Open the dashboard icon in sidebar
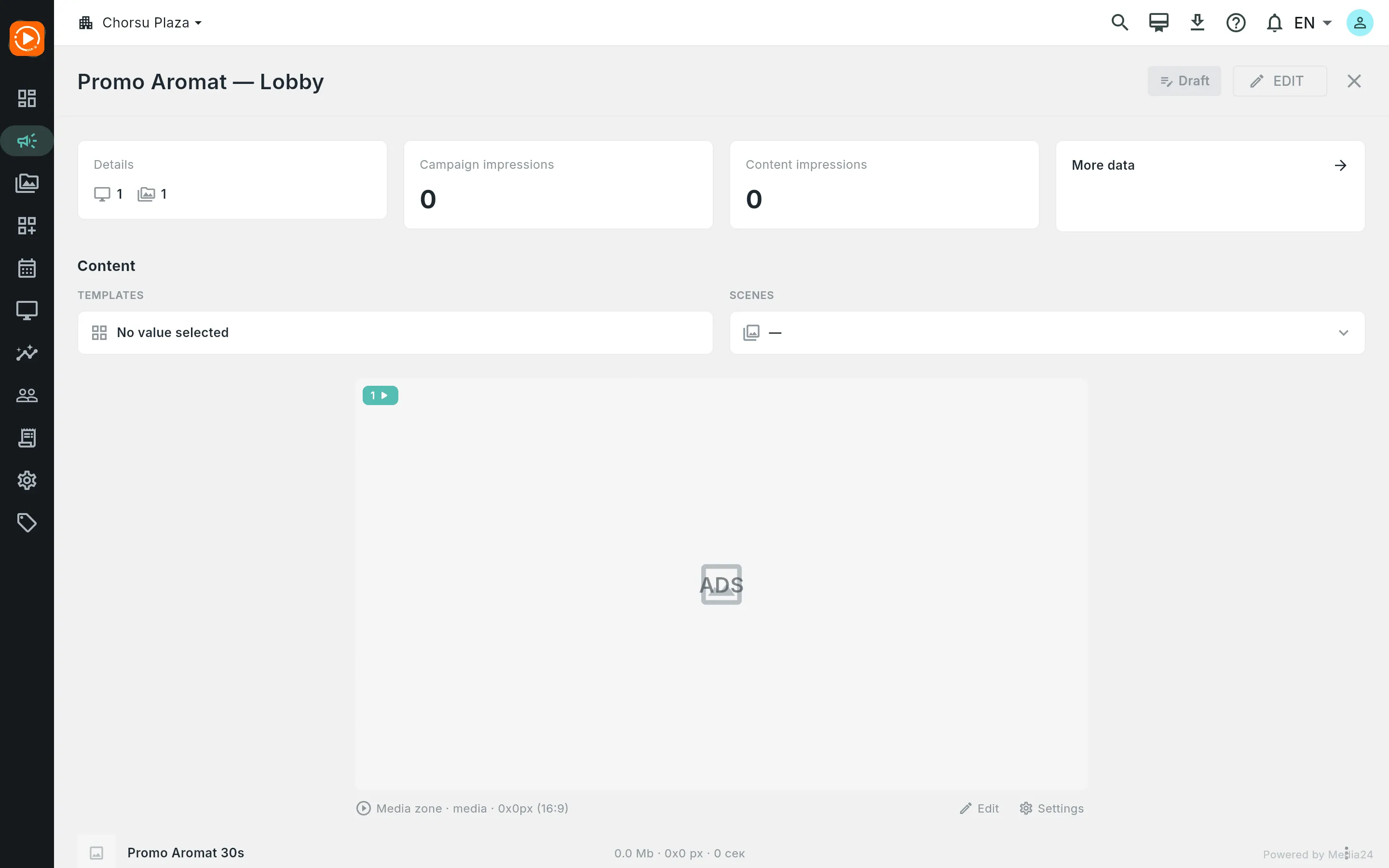This screenshot has height=868, width=1389. click(27, 98)
